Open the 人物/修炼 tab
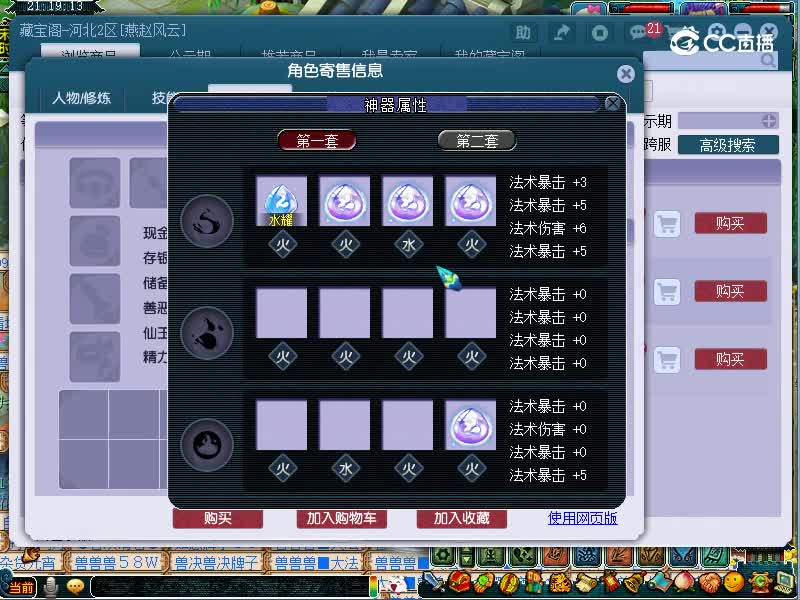800x600 pixels. [82, 97]
